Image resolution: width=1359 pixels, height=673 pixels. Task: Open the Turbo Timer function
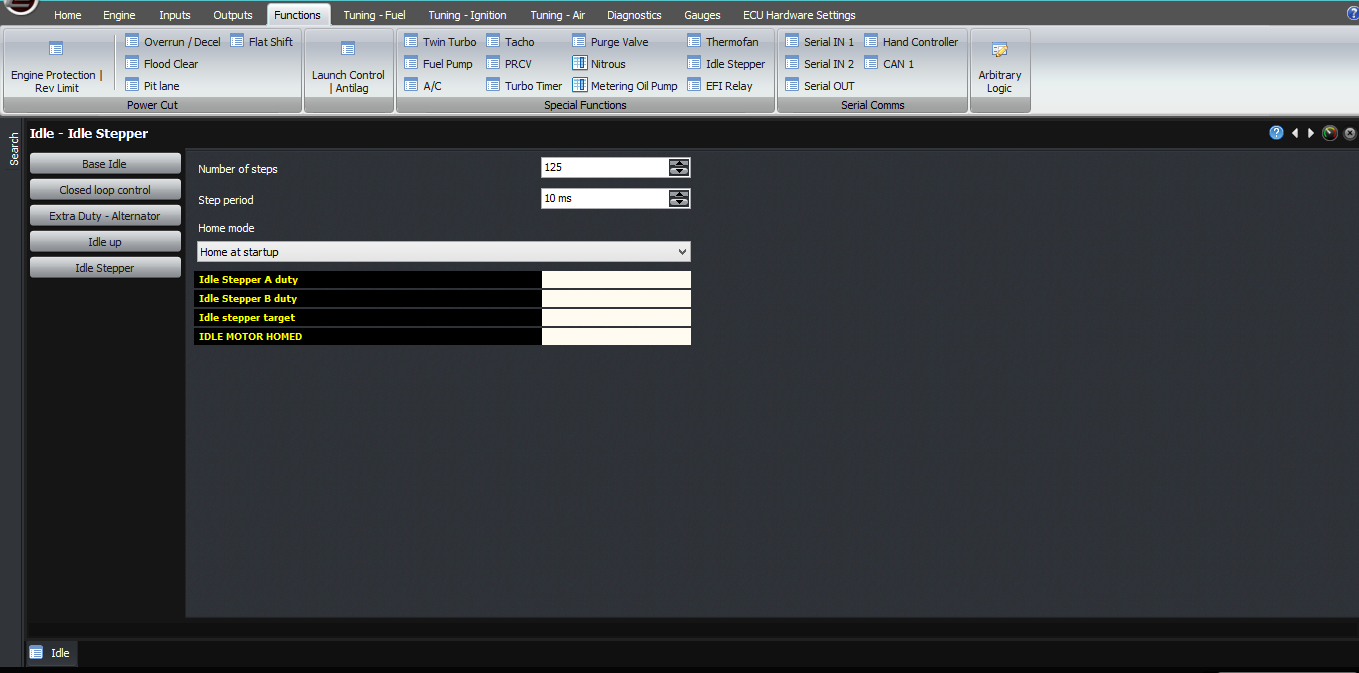(x=524, y=86)
